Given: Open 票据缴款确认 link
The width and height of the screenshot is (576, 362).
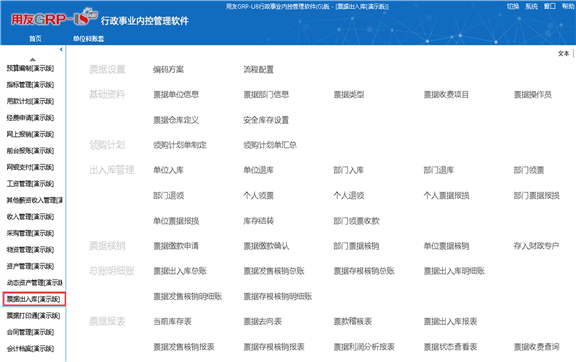Looking at the screenshot, I should tap(266, 246).
